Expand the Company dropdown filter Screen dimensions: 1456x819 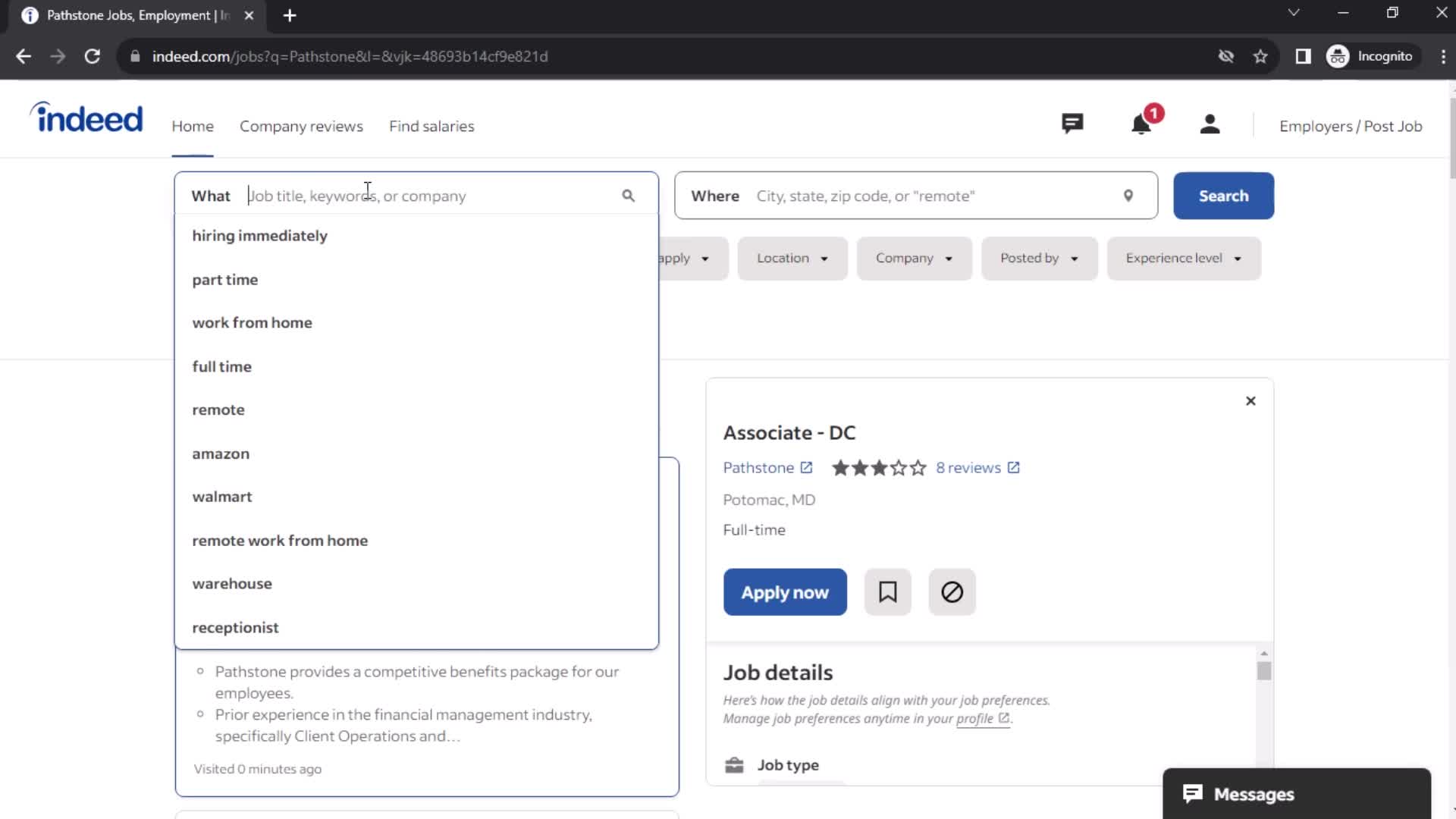[912, 258]
